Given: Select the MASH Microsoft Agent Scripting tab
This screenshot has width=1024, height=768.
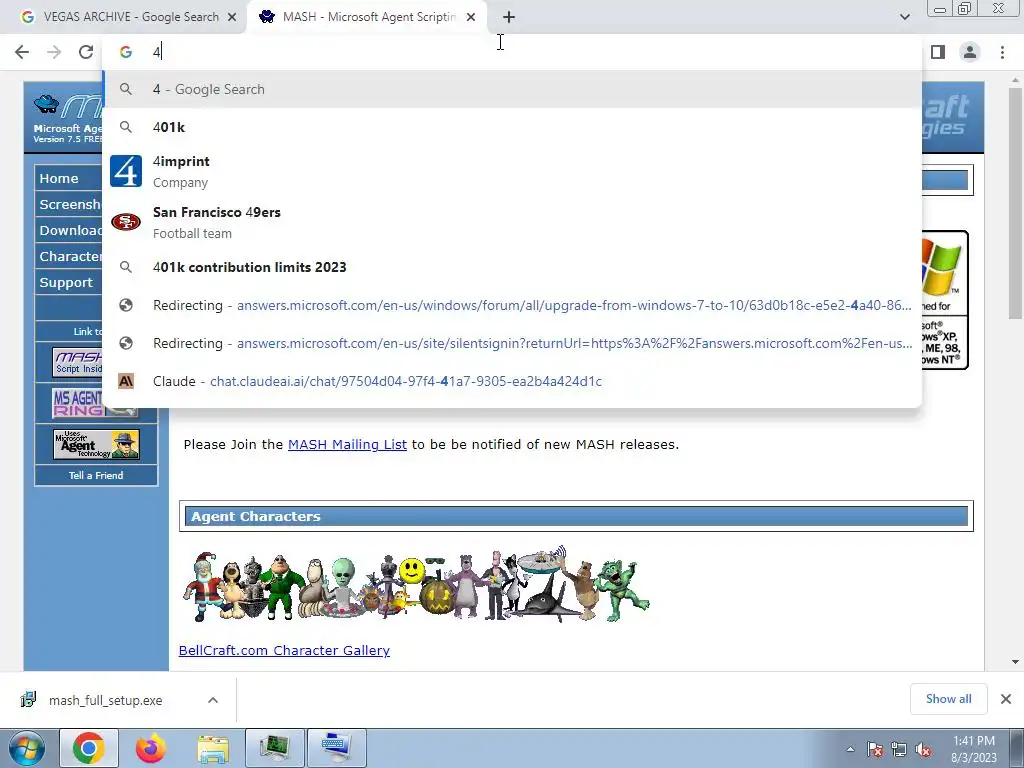Looking at the screenshot, I should [x=368, y=18].
